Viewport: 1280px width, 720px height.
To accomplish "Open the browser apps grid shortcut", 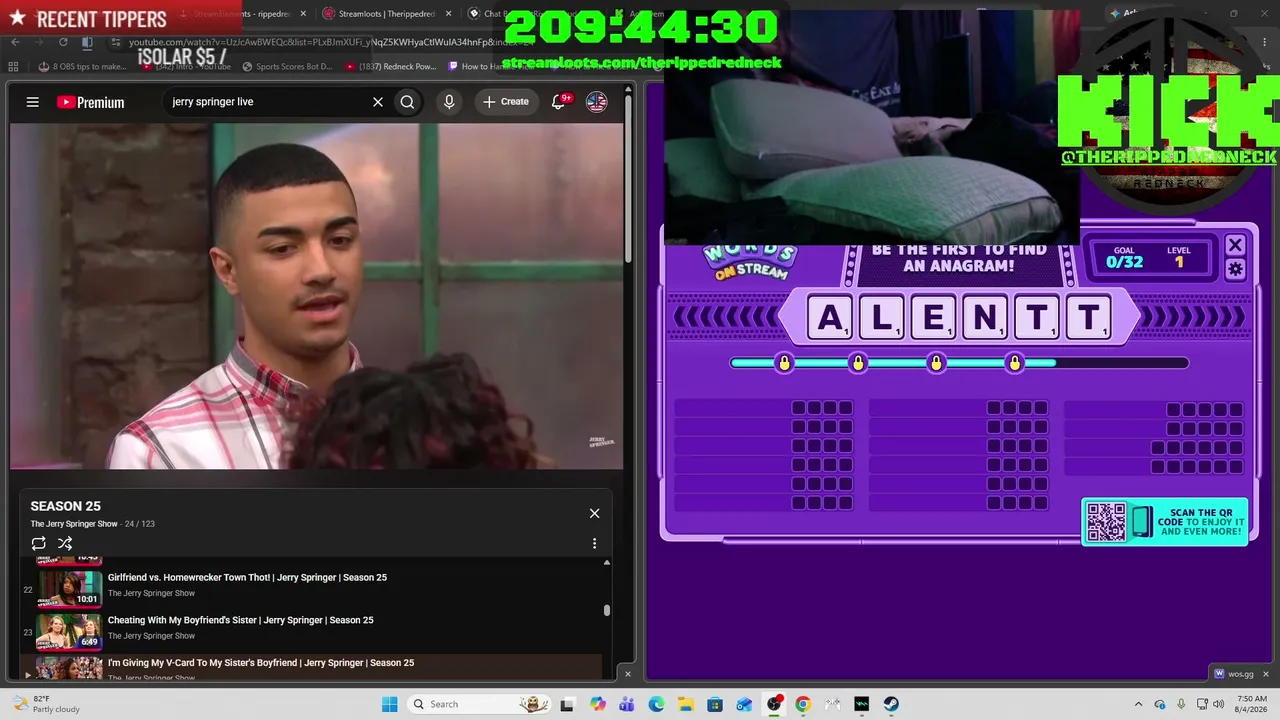I will [x=13, y=67].
